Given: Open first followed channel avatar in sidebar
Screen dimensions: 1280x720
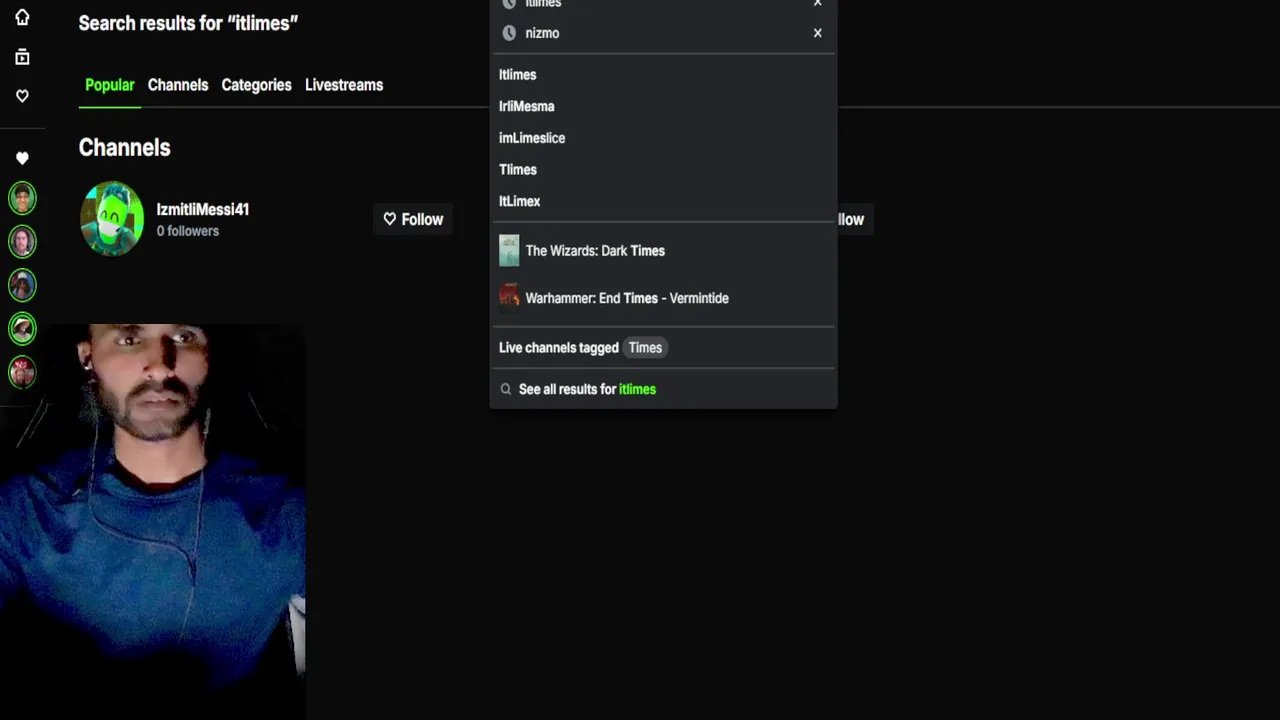Looking at the screenshot, I should pos(22,198).
